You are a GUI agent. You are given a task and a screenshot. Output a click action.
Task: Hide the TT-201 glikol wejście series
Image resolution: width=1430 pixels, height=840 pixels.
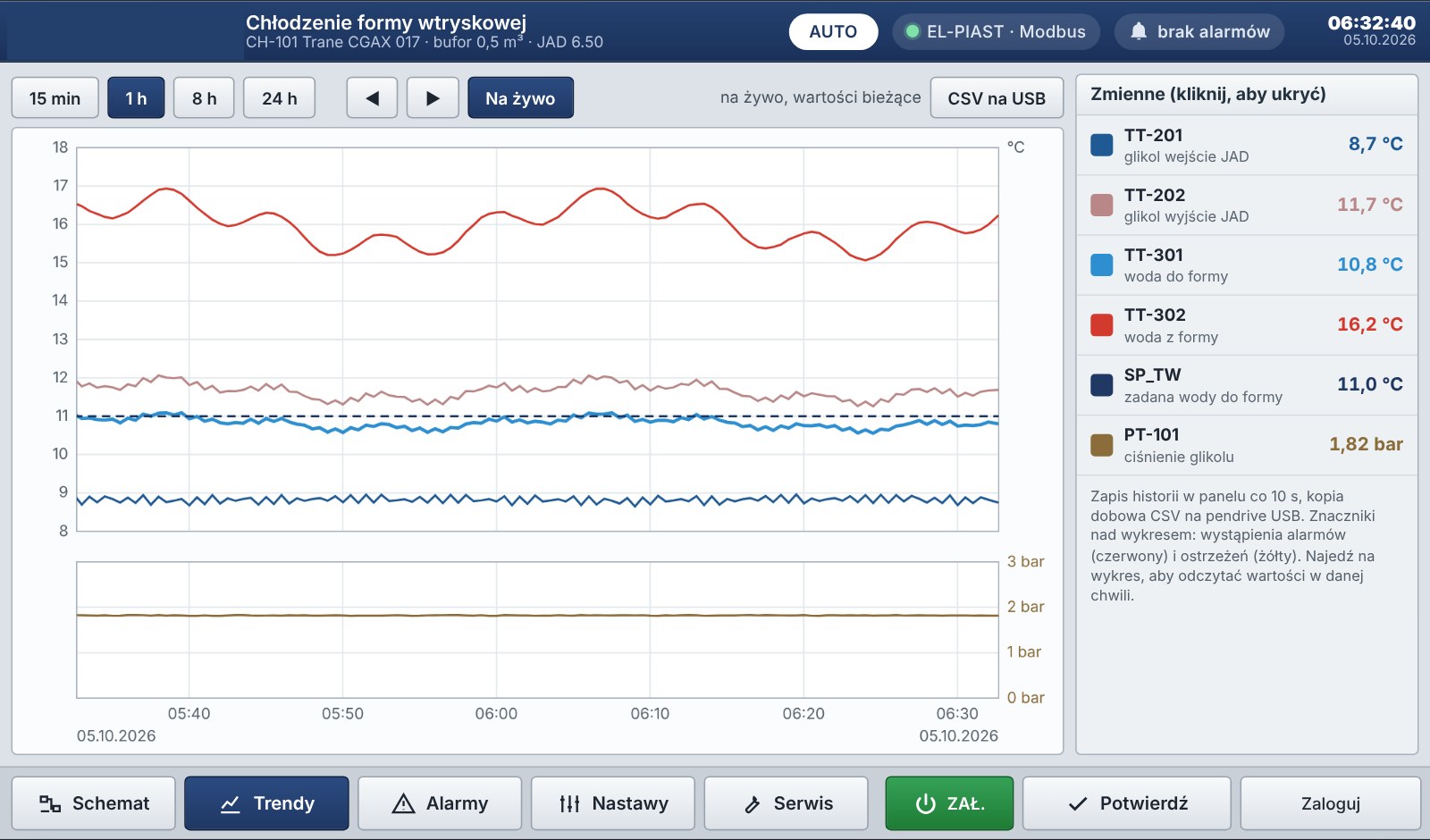pyautogui.click(x=1247, y=145)
